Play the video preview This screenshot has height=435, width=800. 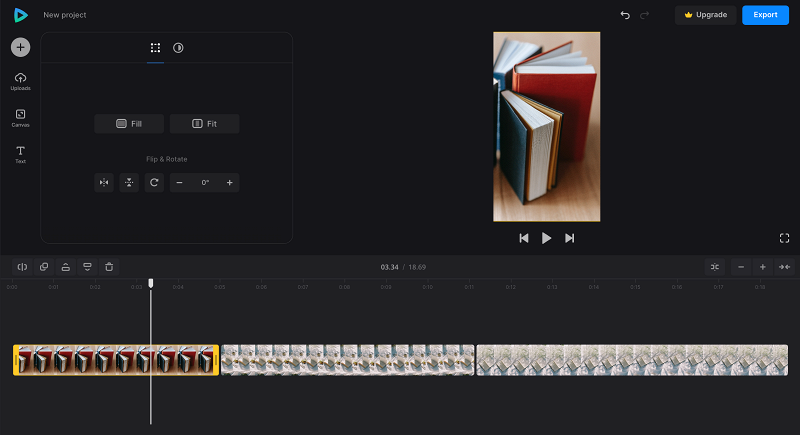(546, 238)
